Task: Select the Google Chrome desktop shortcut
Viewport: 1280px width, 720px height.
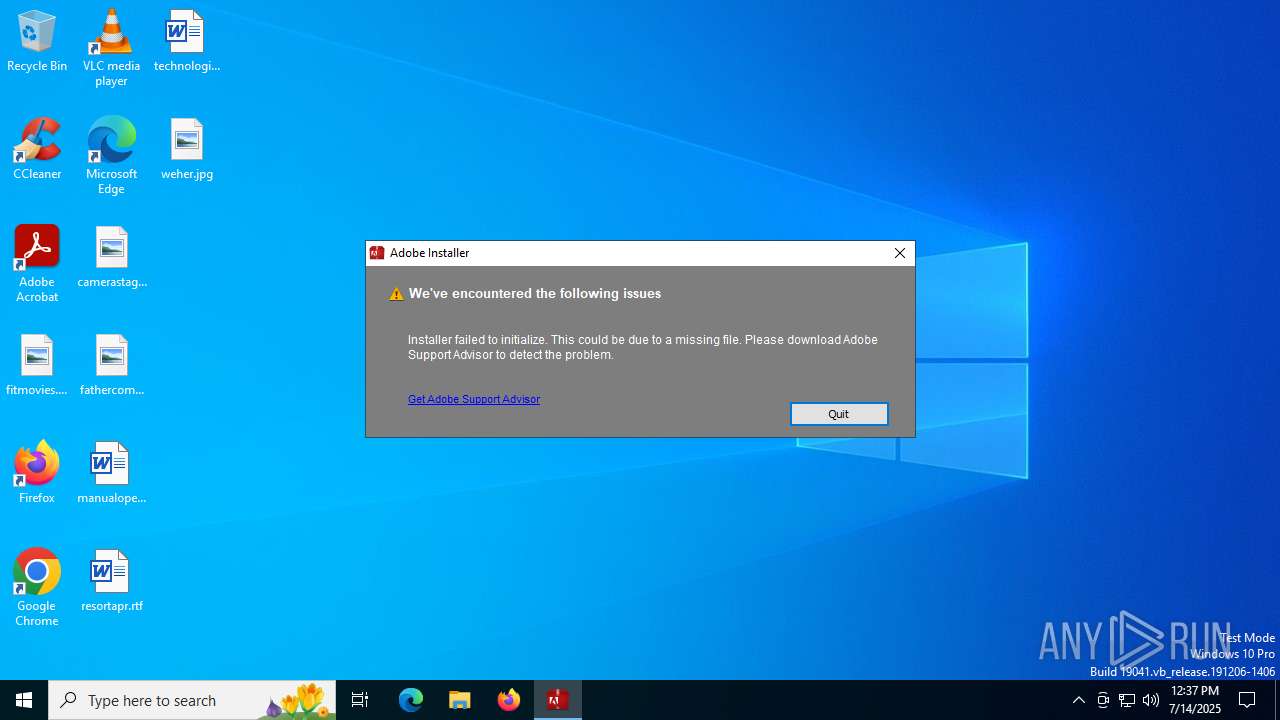Action: (x=37, y=587)
